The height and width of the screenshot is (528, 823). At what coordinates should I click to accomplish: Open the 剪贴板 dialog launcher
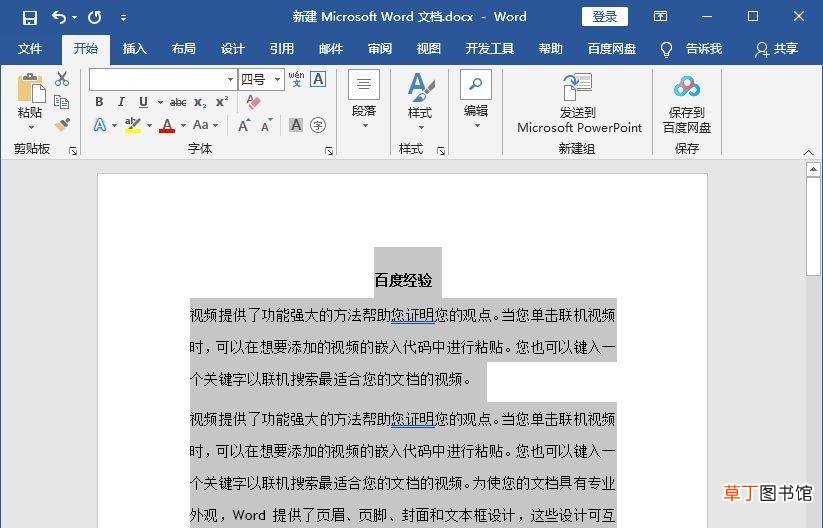click(x=73, y=151)
